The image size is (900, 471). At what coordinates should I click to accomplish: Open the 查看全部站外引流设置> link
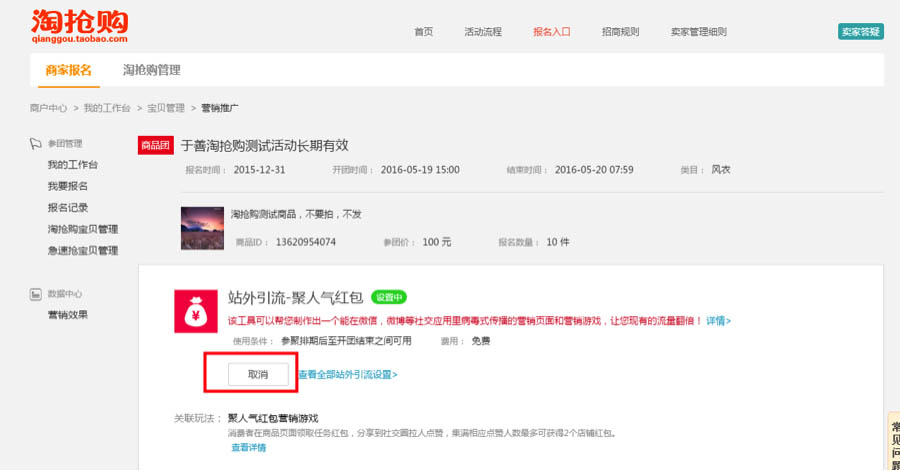[x=348, y=375]
